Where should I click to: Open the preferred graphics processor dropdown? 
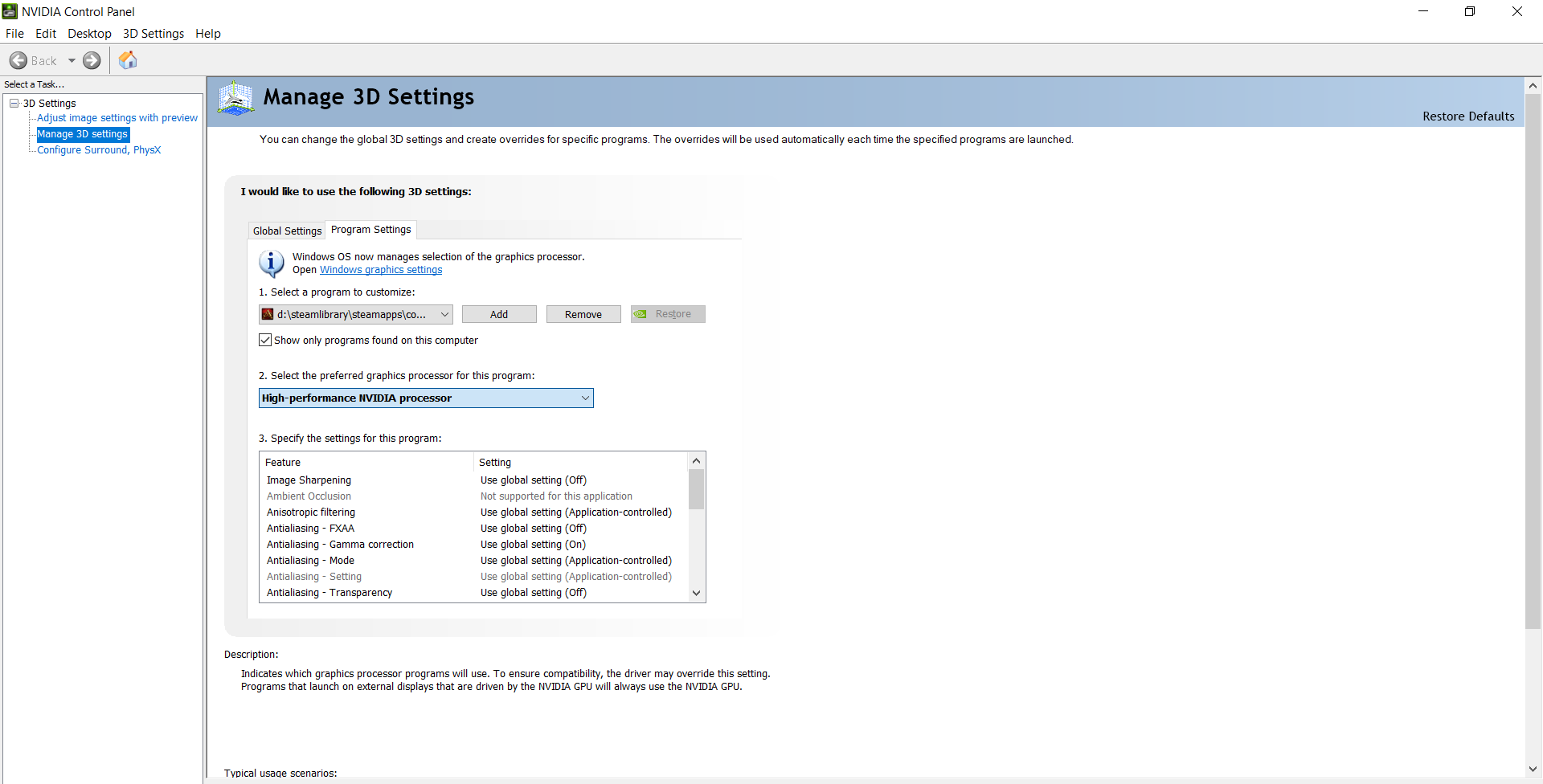426,398
